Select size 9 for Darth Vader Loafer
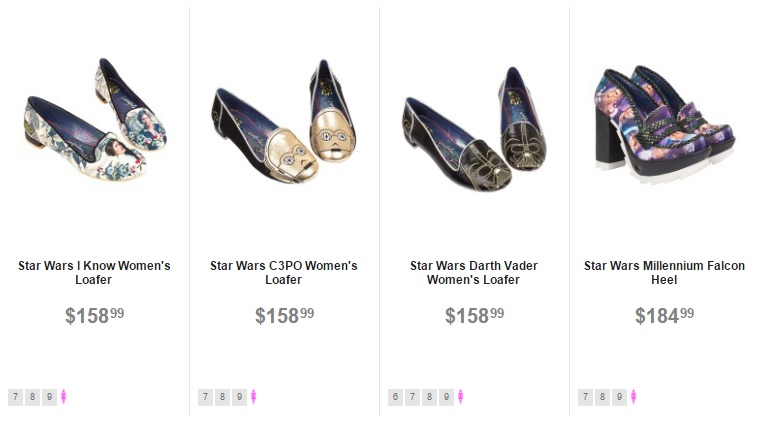Image resolution: width=769 pixels, height=421 pixels. [x=446, y=397]
